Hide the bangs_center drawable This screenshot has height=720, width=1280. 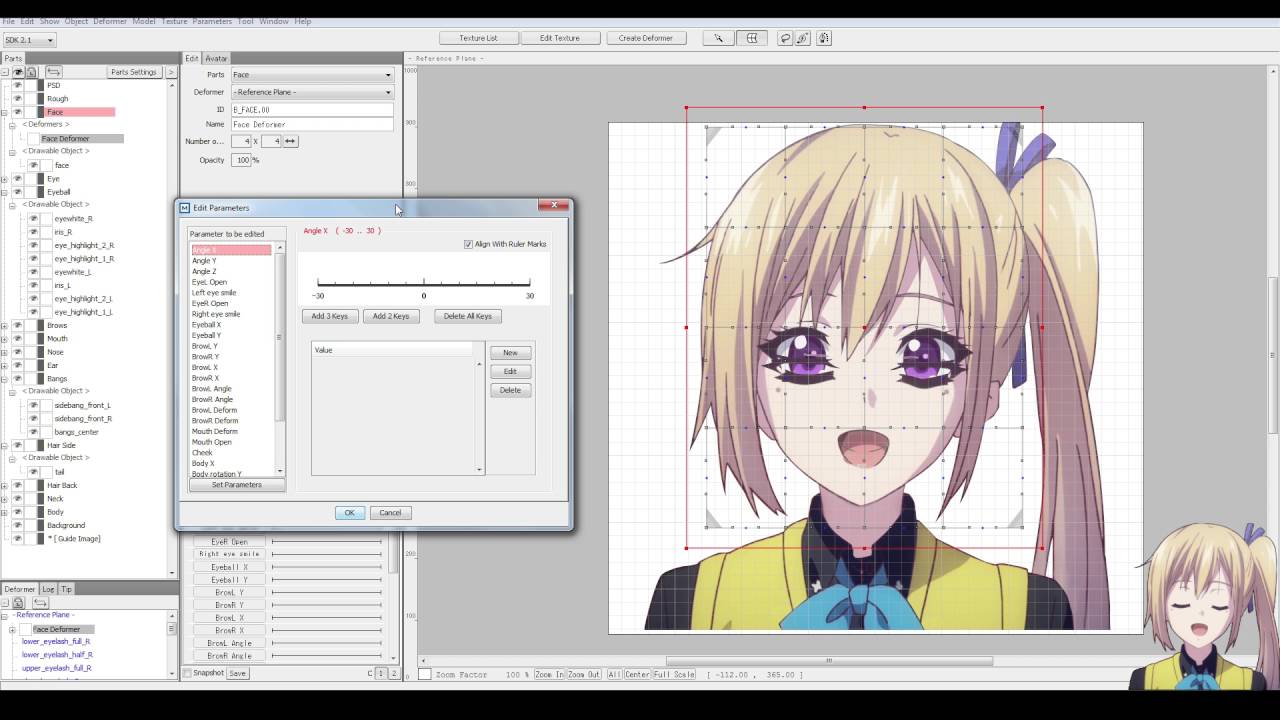coord(33,432)
